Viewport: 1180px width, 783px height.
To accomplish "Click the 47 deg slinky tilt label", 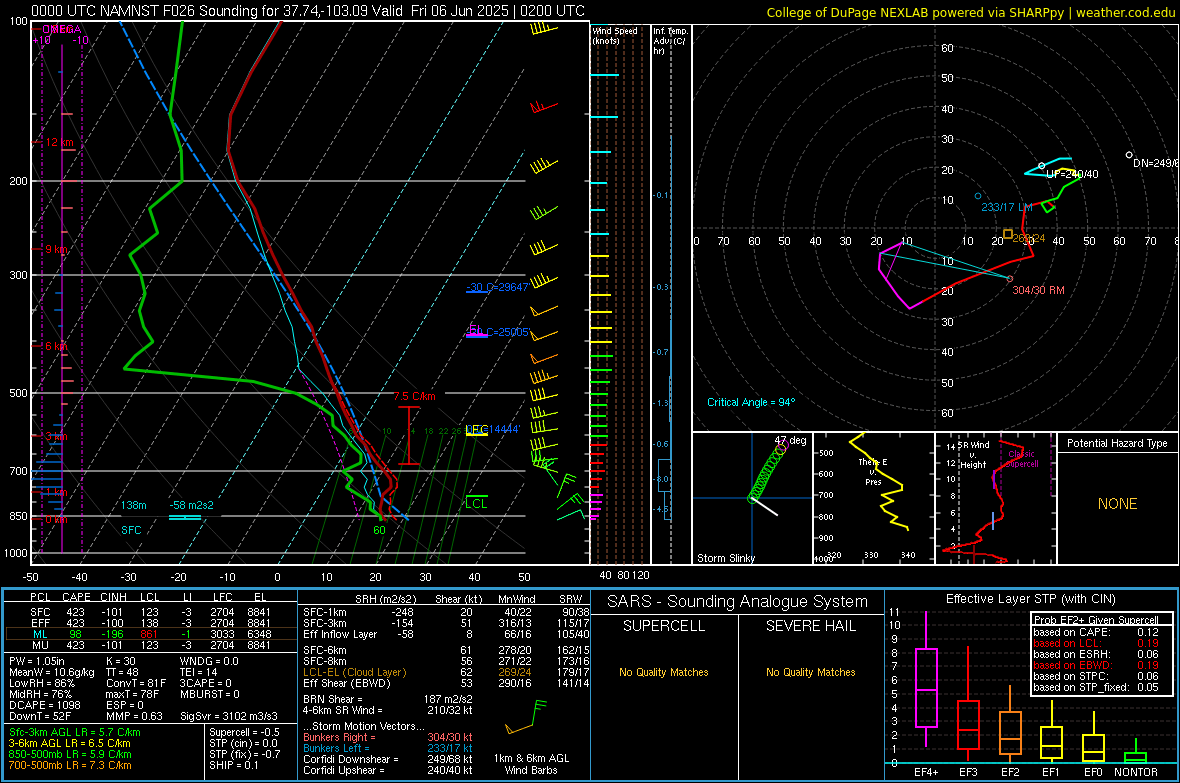I will coord(790,440).
